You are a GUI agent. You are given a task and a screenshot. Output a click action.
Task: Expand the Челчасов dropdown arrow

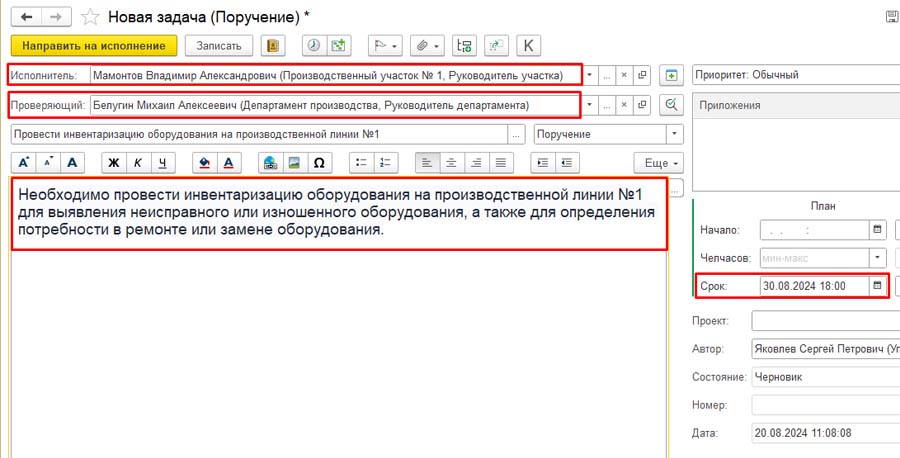click(877, 258)
